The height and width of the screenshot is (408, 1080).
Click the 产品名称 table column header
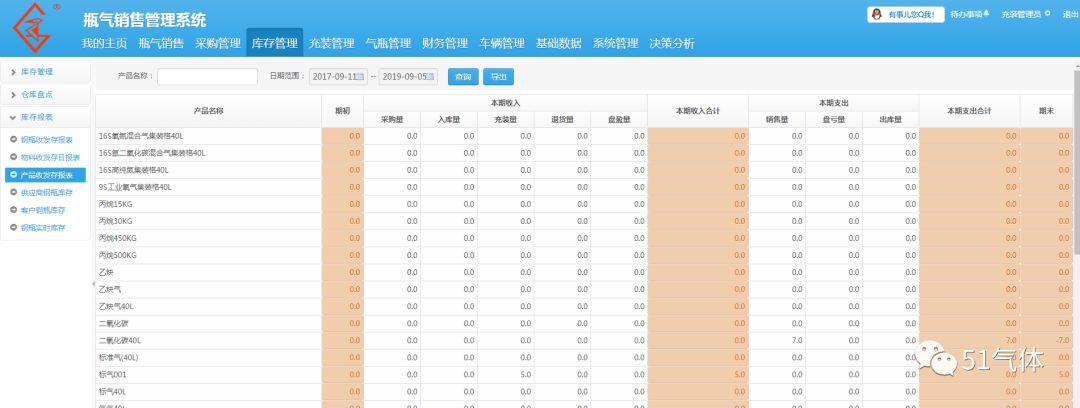pyautogui.click(x=208, y=111)
